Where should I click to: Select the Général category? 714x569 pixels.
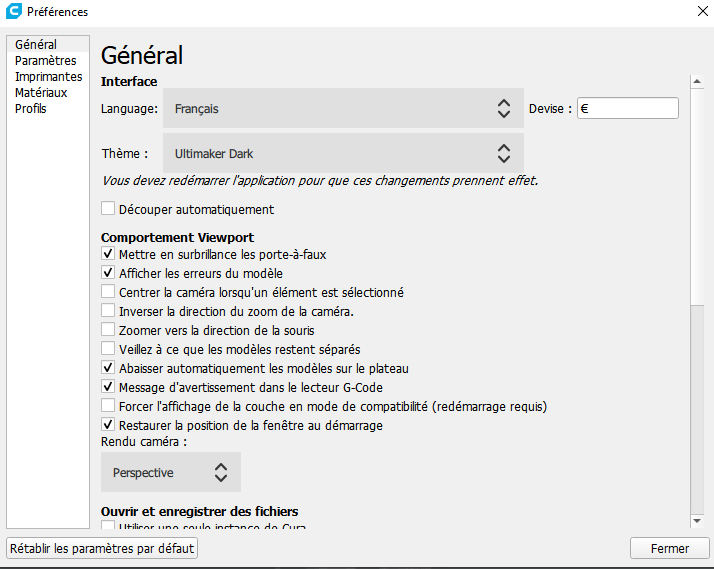48,44
